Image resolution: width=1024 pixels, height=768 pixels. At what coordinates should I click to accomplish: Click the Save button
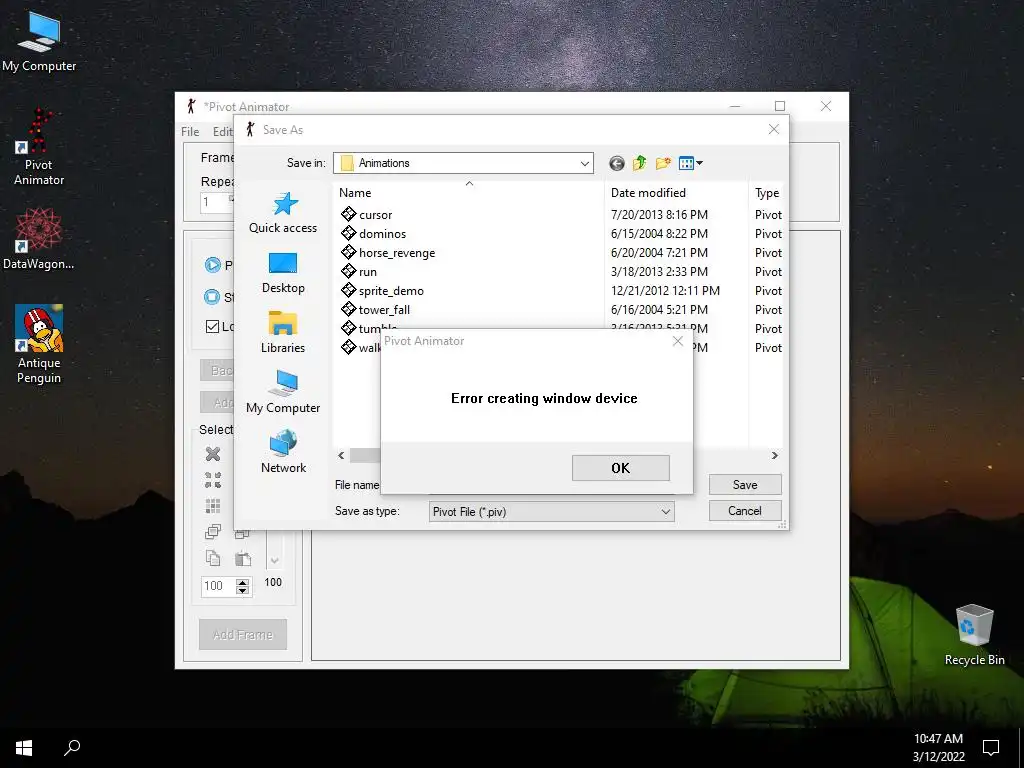pyautogui.click(x=745, y=485)
